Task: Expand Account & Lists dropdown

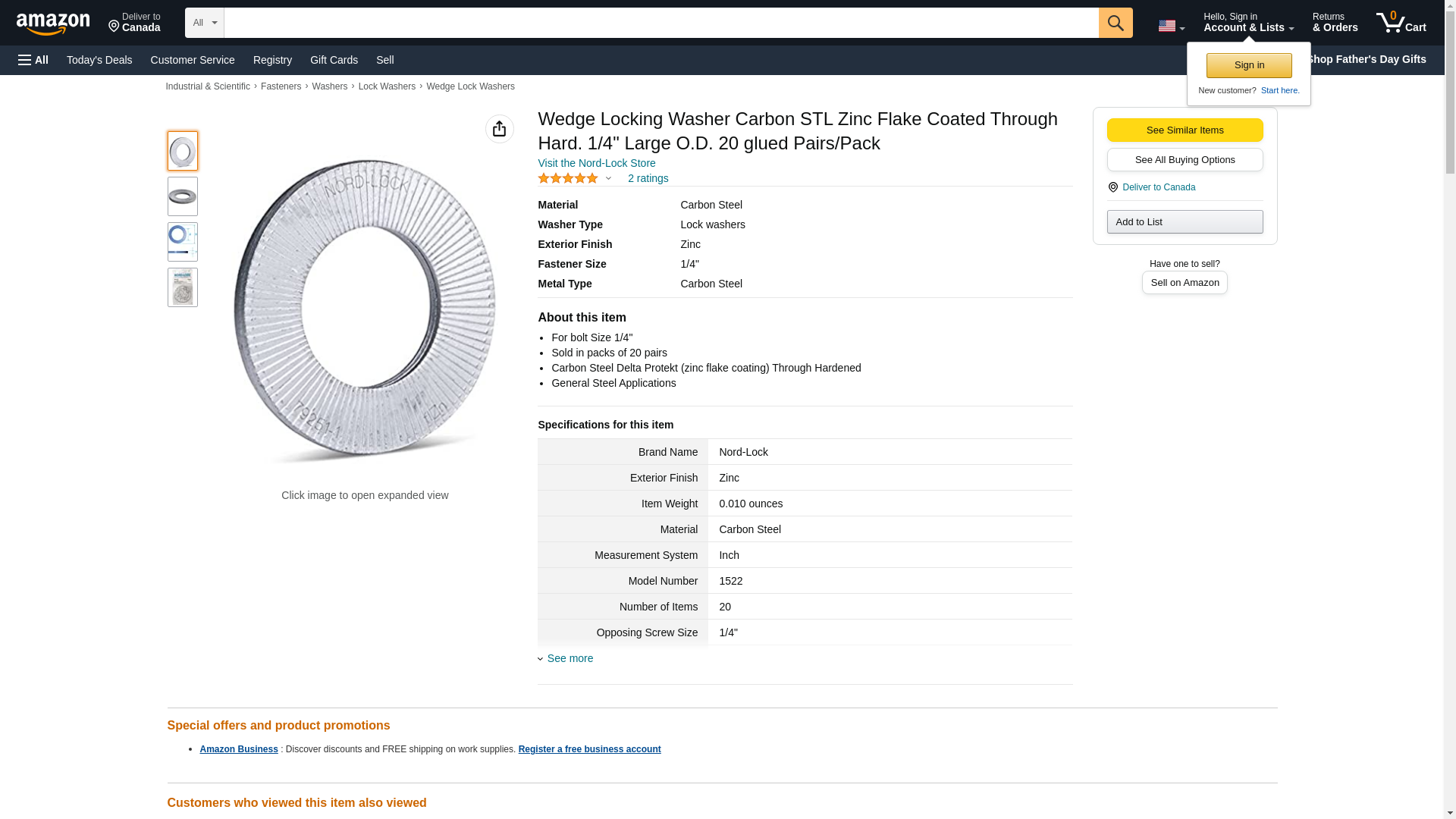Action: tap(1248, 23)
